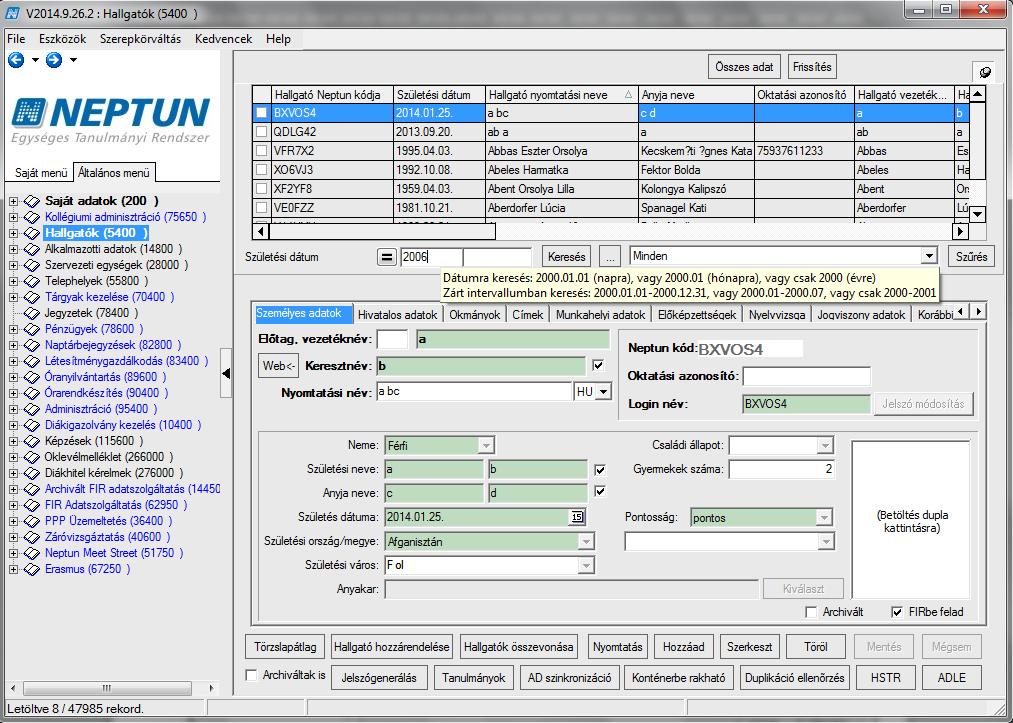Open the Családi állapot dropdown
Screen dimensions: 1013x723
pyautogui.click(x=825, y=445)
